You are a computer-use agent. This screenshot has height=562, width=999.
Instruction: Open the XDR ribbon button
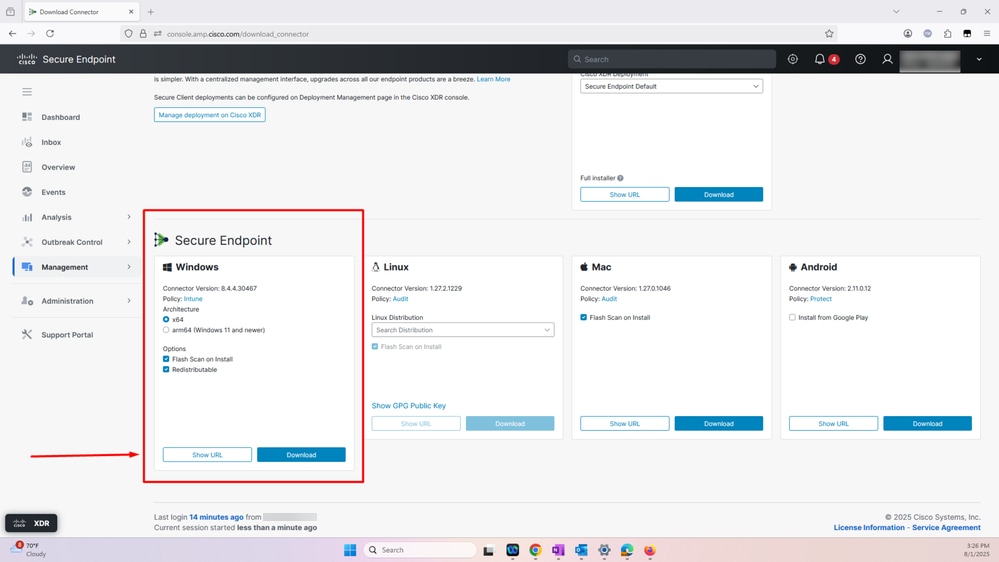(x=31, y=523)
